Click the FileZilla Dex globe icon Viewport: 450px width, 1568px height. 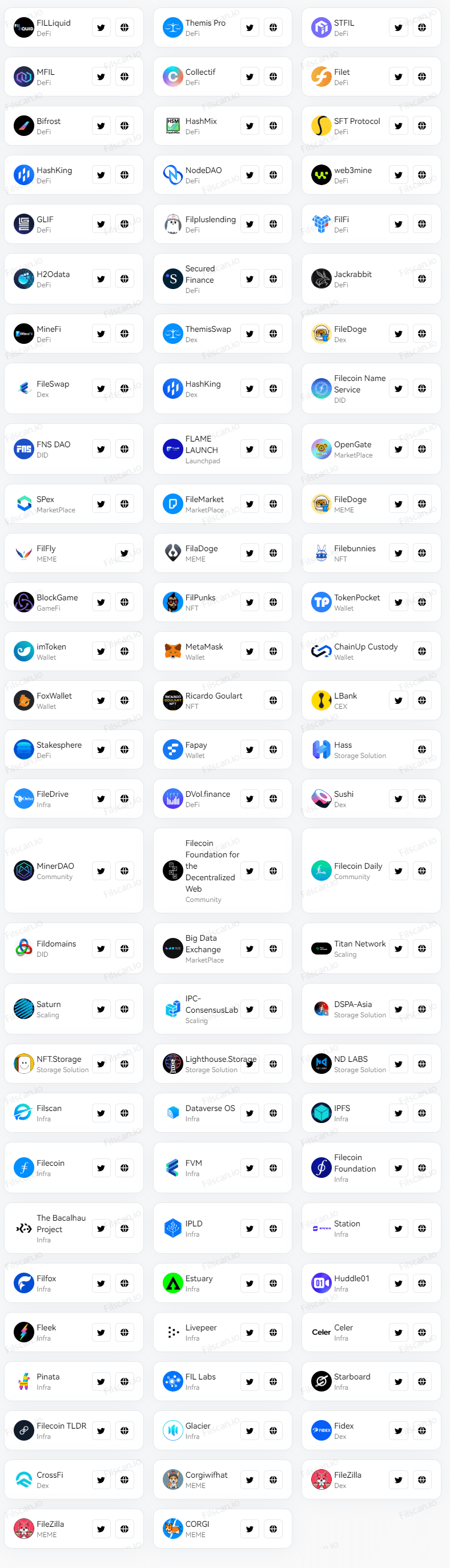(x=422, y=1479)
